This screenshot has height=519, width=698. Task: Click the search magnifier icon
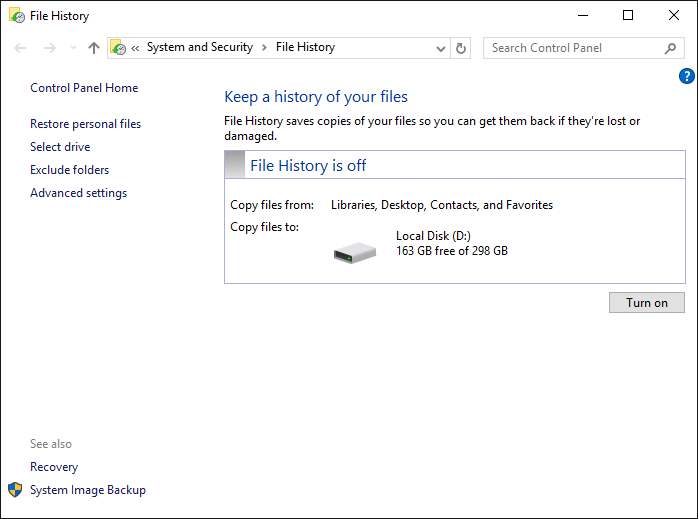[670, 48]
